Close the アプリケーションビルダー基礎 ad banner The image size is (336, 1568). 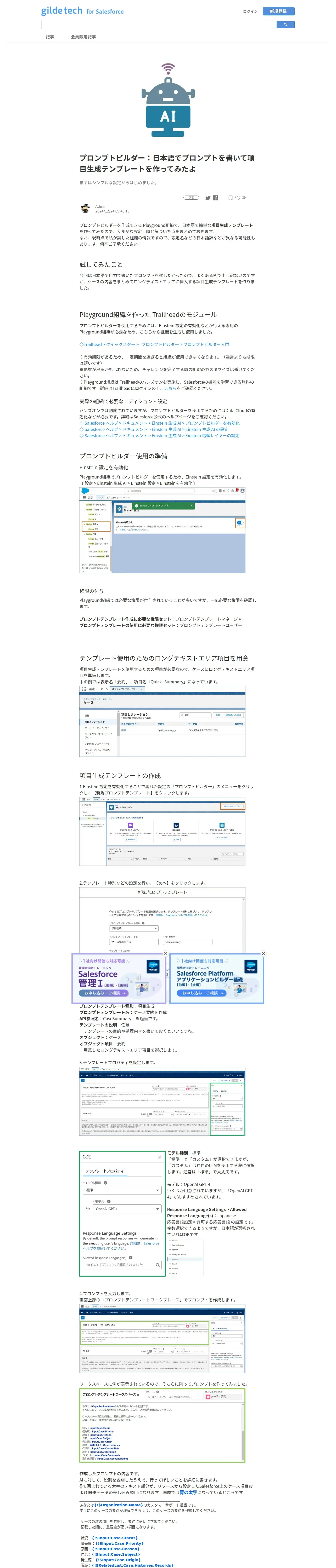click(x=264, y=954)
